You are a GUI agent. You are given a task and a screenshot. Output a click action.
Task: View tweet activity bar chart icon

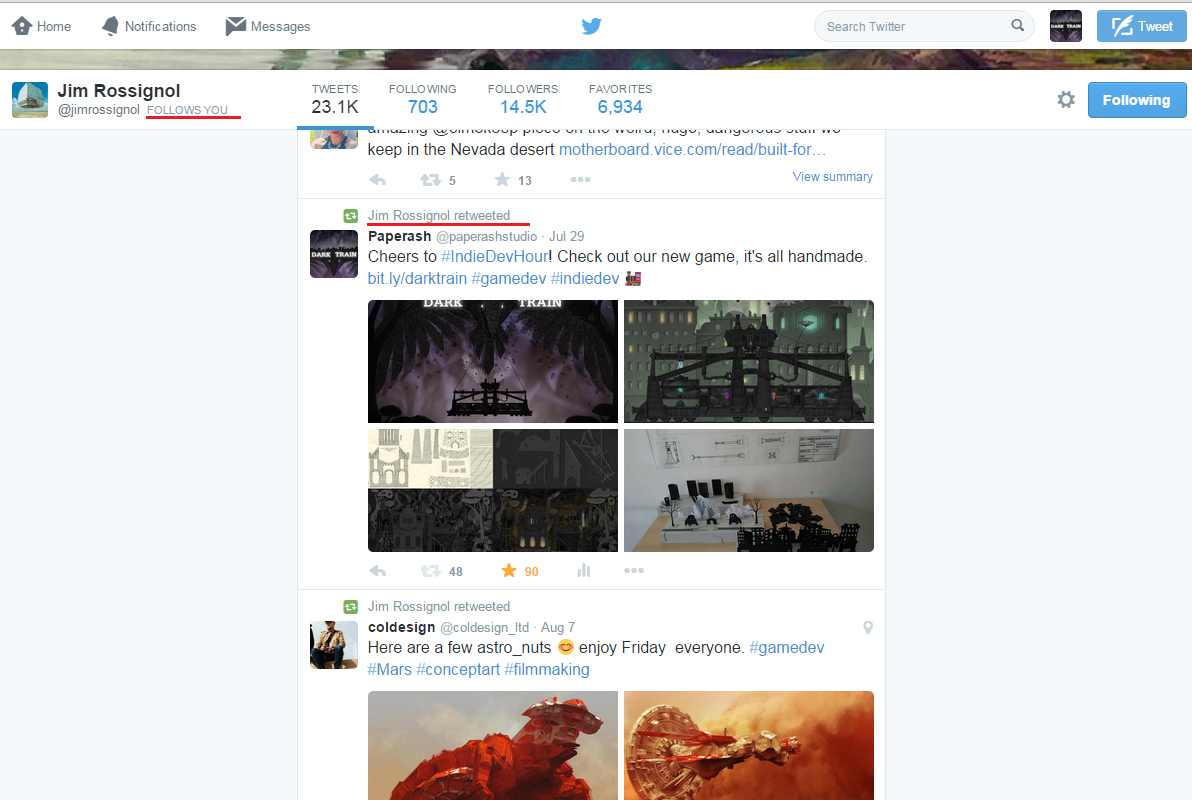coord(584,570)
